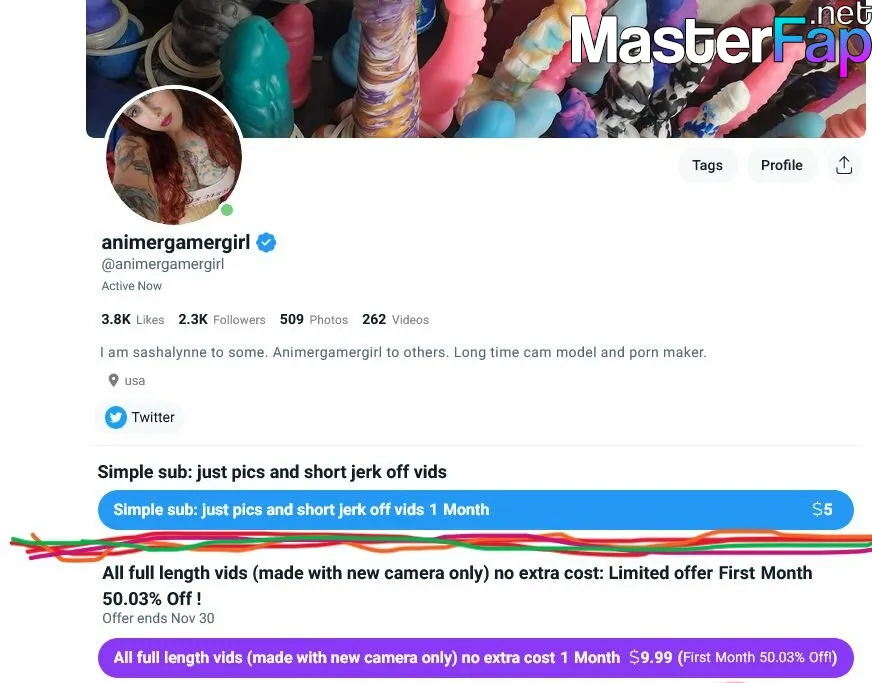This screenshot has width=872, height=683.
Task: Click the site watermark logo in banner
Action: tap(721, 38)
